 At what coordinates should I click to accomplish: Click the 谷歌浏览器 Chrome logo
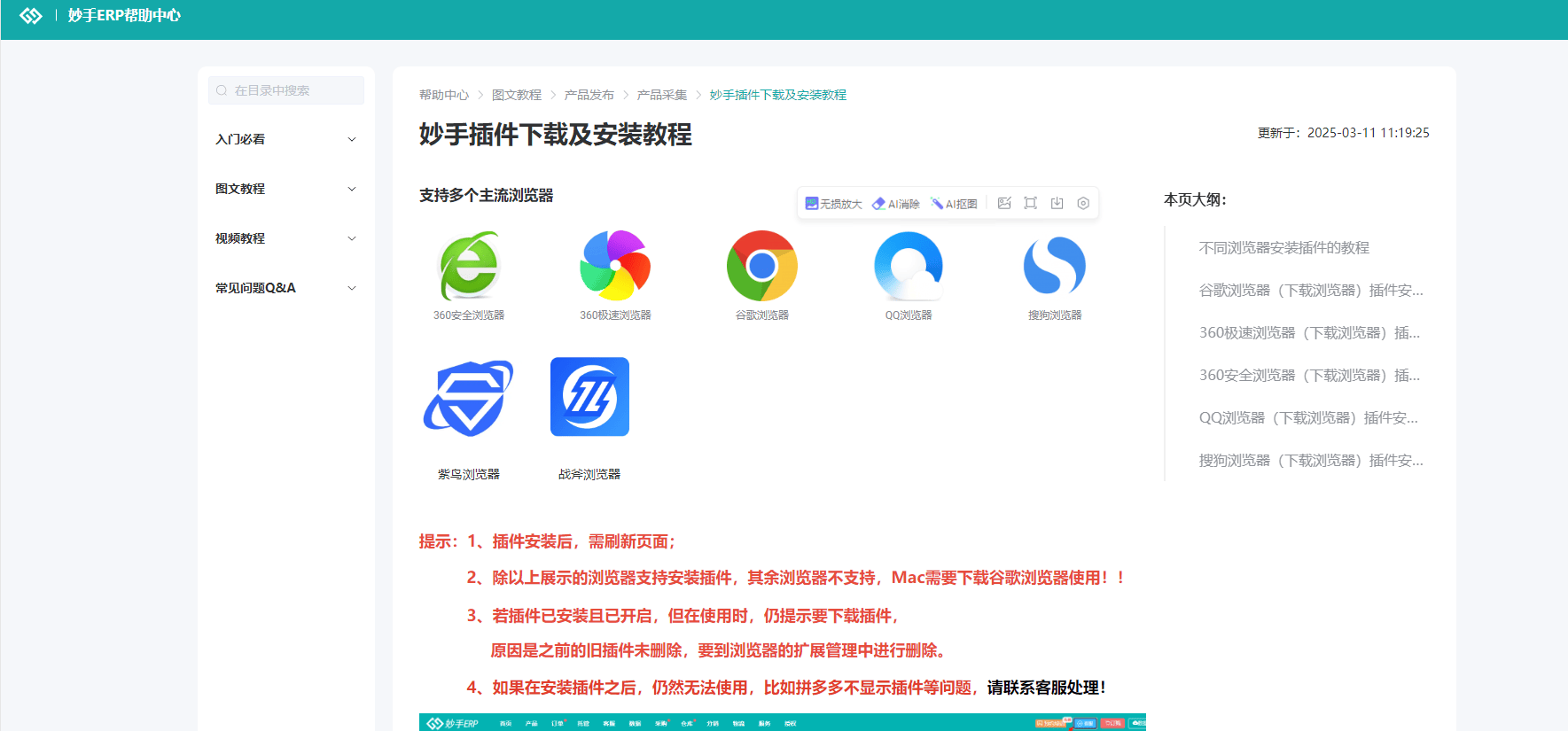[x=762, y=266]
